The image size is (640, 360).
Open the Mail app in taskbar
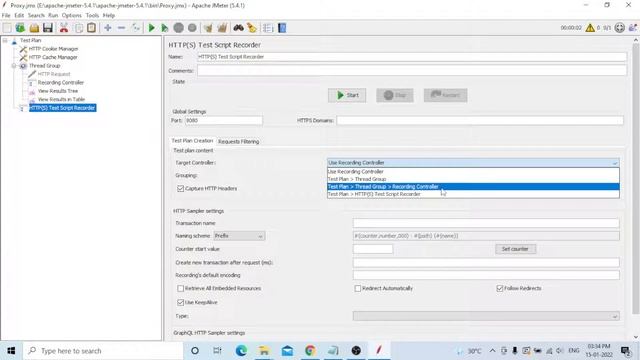[x=287, y=351]
